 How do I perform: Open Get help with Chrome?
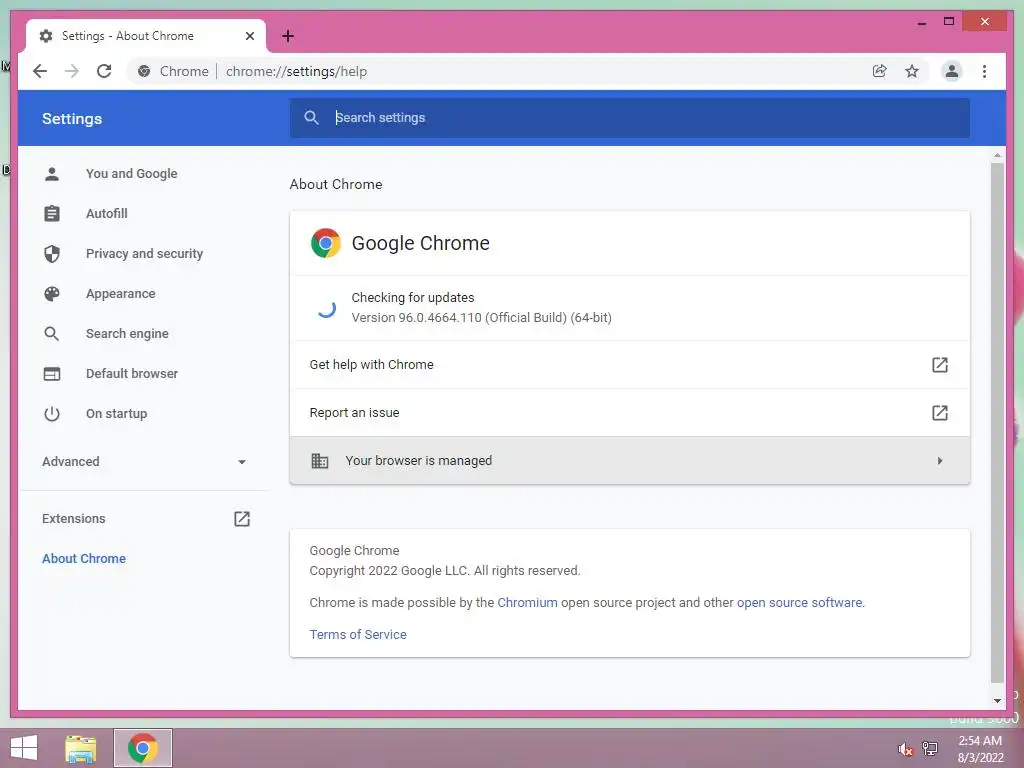[x=630, y=364]
